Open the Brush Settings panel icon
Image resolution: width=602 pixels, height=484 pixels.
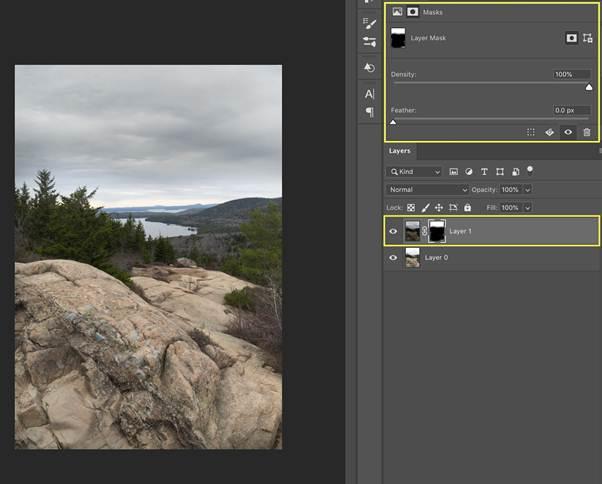[369, 22]
